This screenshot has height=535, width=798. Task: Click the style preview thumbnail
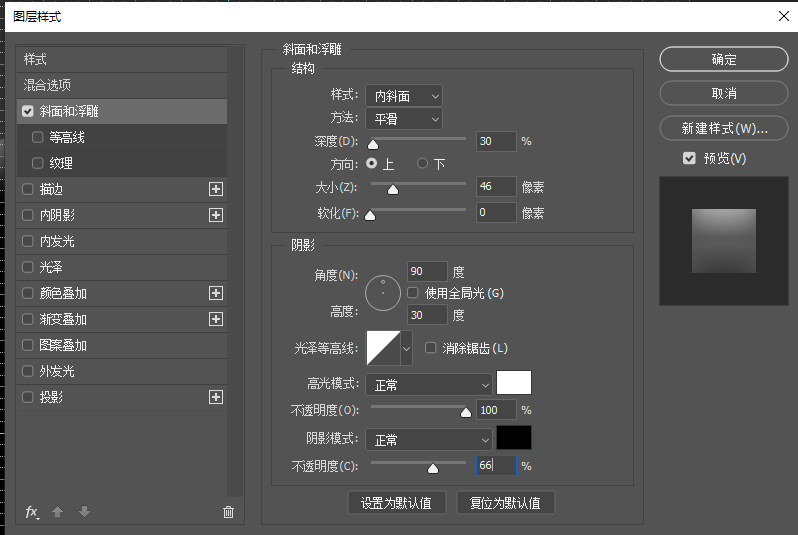click(724, 241)
